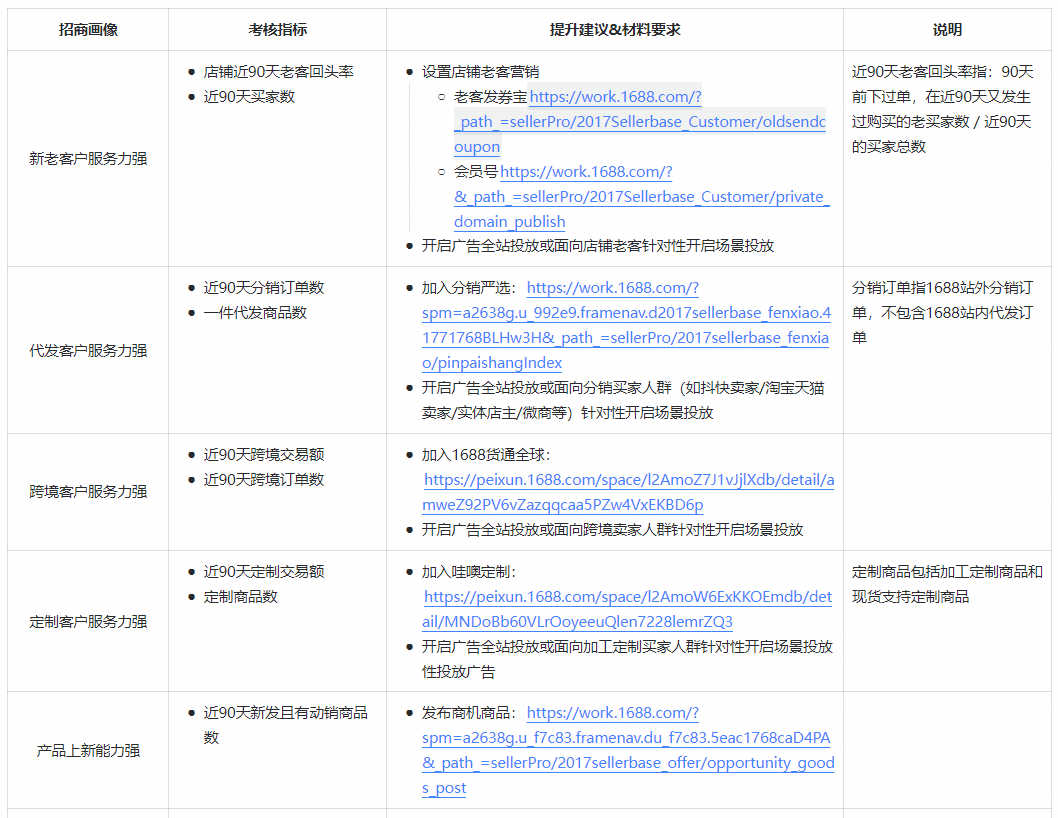The width and height of the screenshot is (1058, 818).
Task: Select the 产品上新能力强 row label
Action: 88,751
